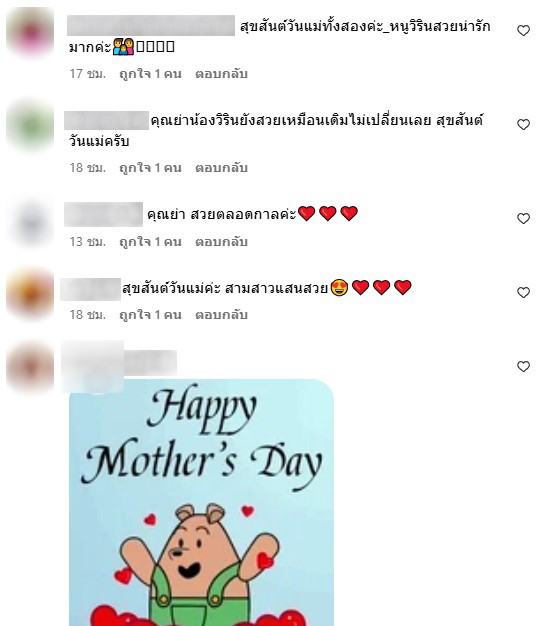The width and height of the screenshot is (540, 626).
Task: Reply to the 17 ชม. comment
Action: (221, 74)
